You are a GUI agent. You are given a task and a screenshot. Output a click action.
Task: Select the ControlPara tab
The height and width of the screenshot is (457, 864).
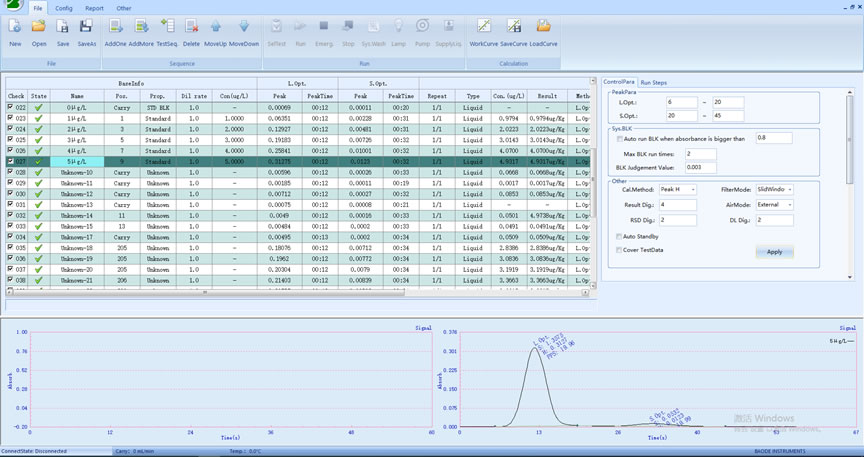(x=619, y=82)
